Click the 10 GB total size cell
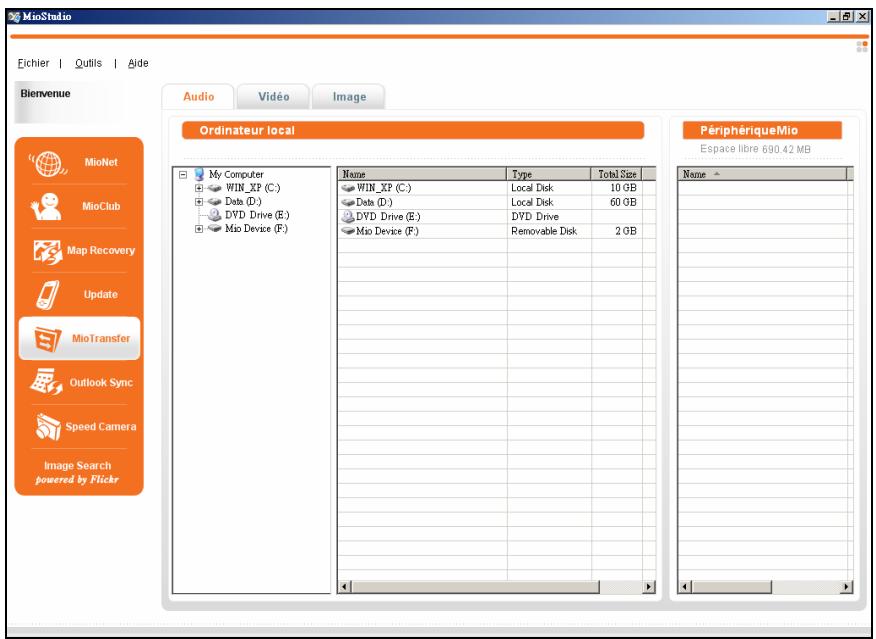The width and height of the screenshot is (876, 639). pyautogui.click(x=623, y=188)
